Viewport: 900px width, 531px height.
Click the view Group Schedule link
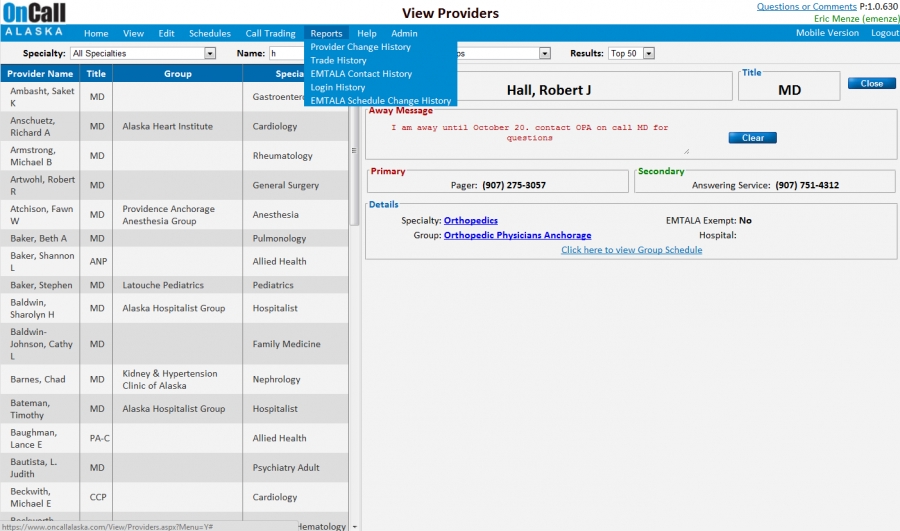(x=631, y=250)
